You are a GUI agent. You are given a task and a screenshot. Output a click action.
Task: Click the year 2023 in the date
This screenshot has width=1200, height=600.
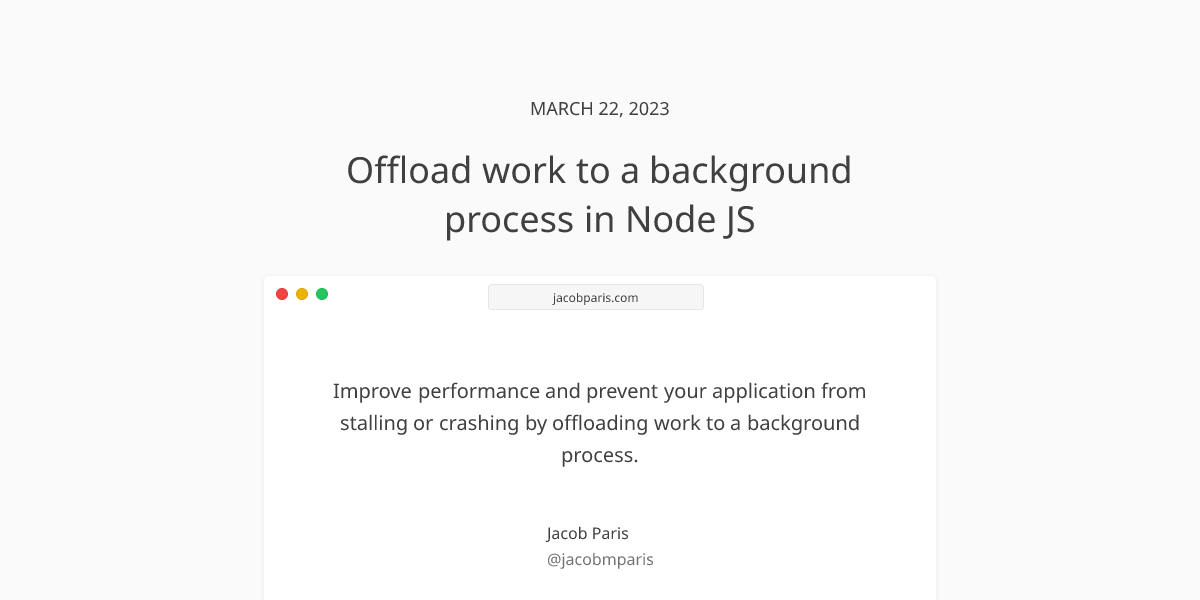pyautogui.click(x=648, y=109)
